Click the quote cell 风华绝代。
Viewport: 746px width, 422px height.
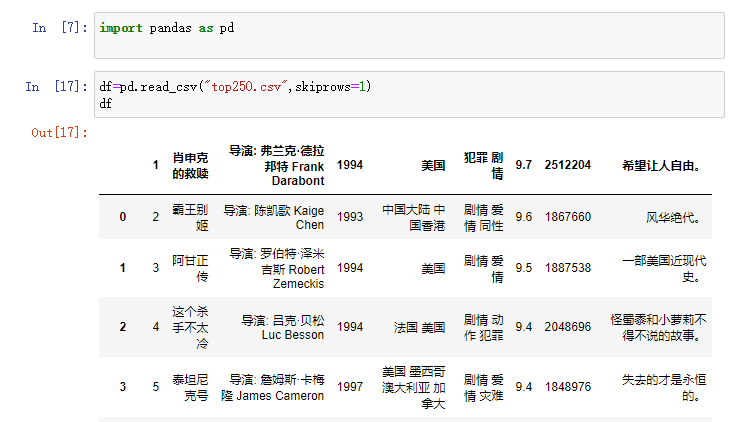tap(672, 217)
